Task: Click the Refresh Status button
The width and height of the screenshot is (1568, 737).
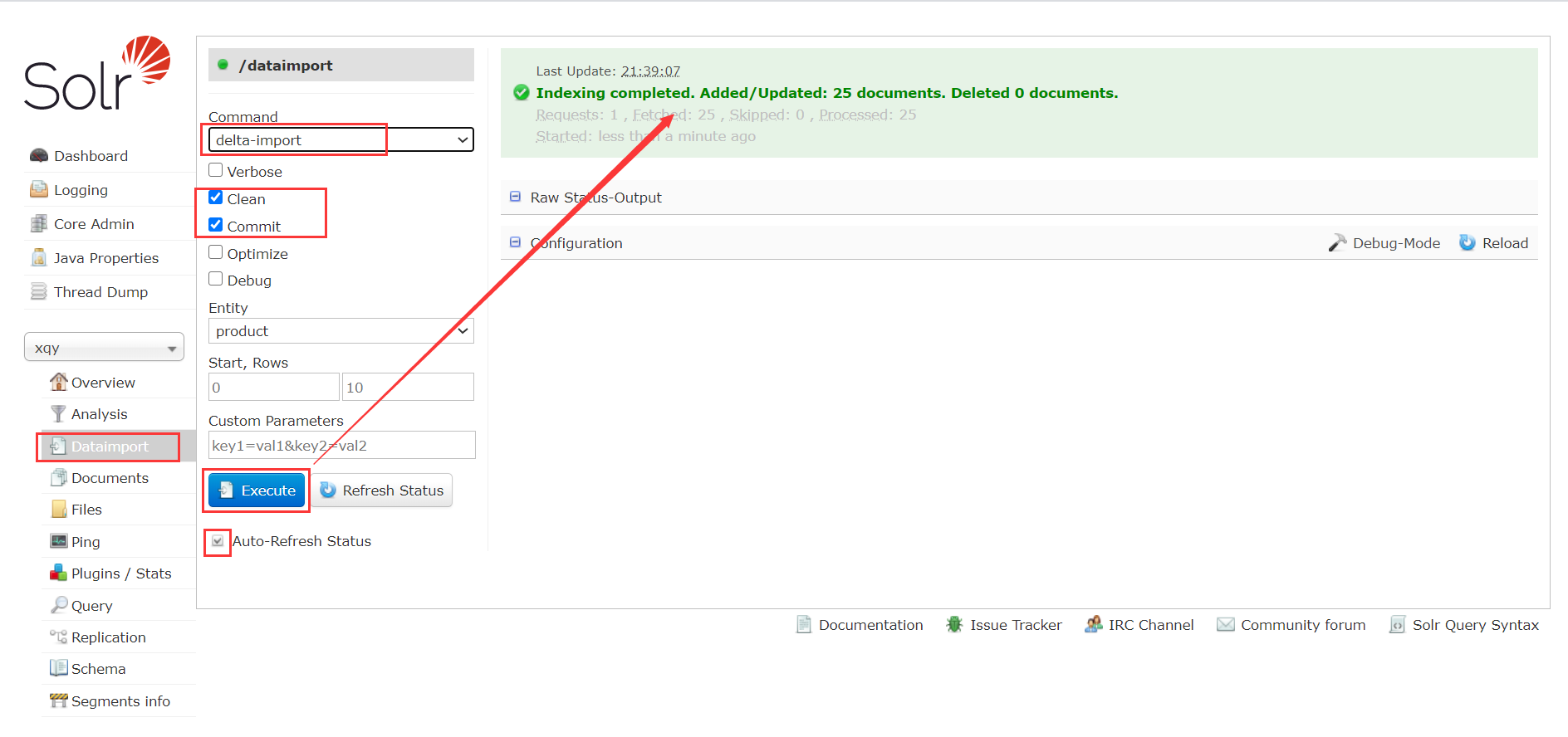Action: (383, 490)
